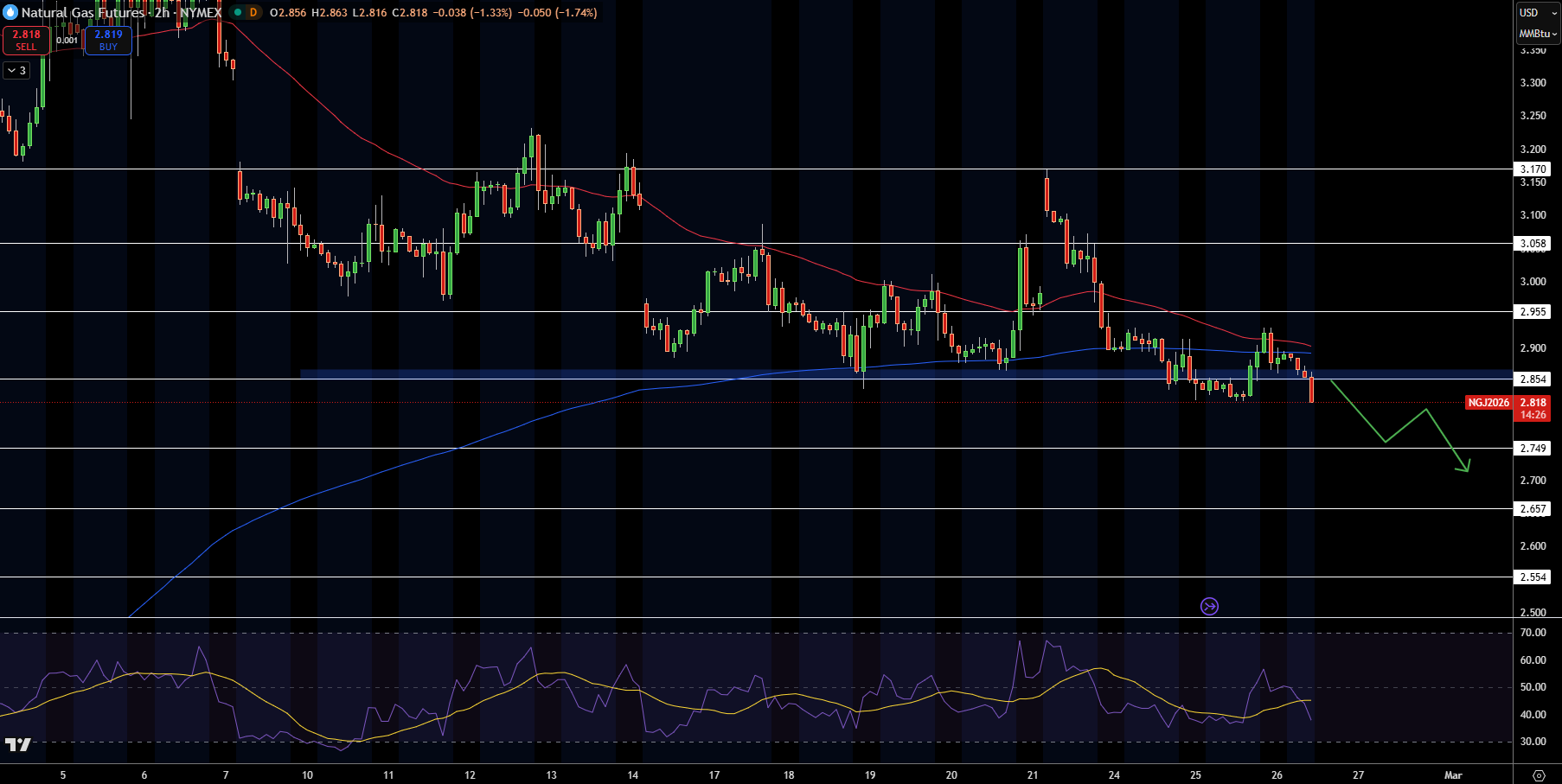Open chart settings hexagon gear icon
The width and height of the screenshot is (1562, 784).
coord(1539,775)
